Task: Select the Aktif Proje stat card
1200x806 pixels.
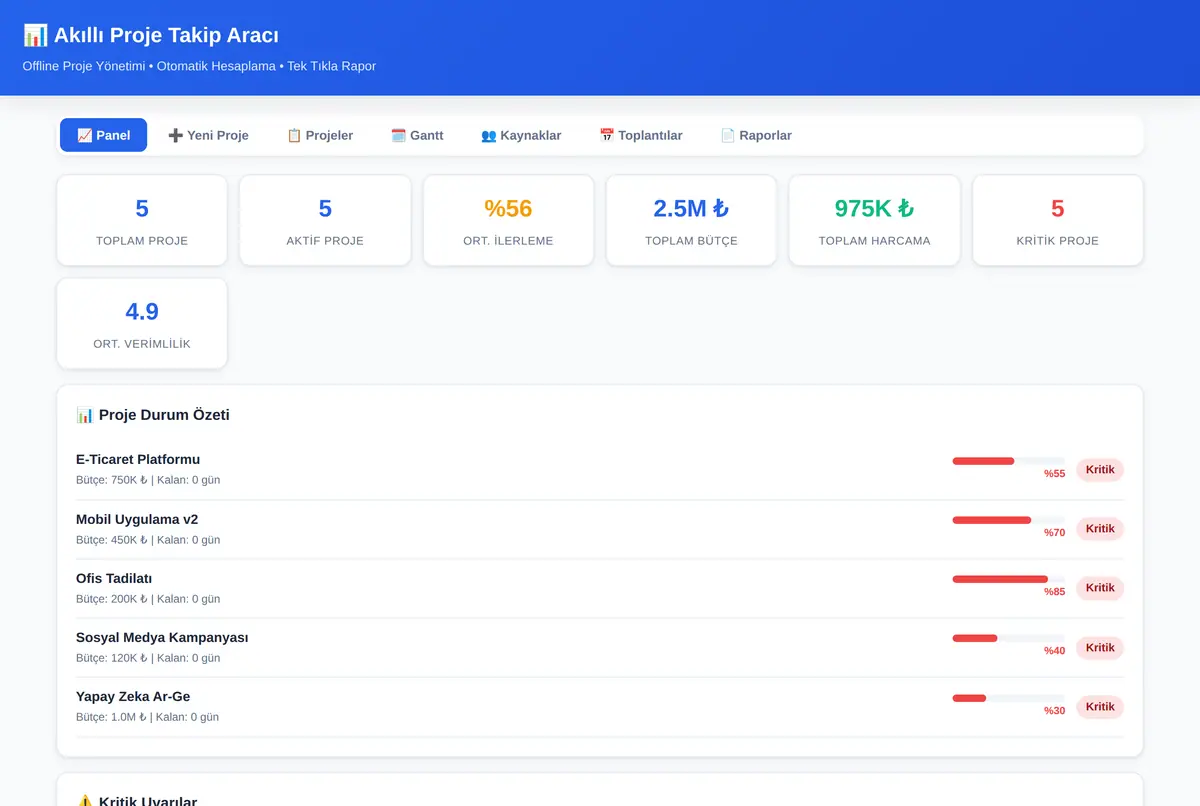Action: [x=325, y=221]
